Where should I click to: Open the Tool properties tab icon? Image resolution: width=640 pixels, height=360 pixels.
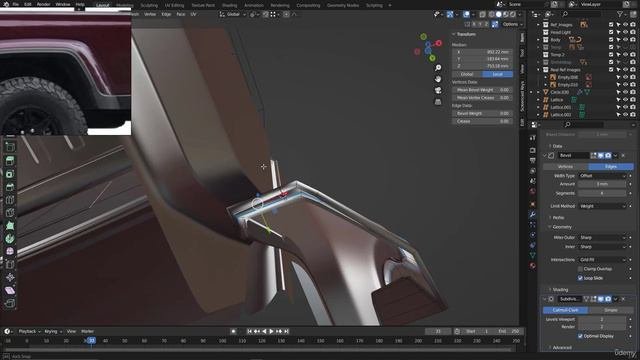[532, 138]
